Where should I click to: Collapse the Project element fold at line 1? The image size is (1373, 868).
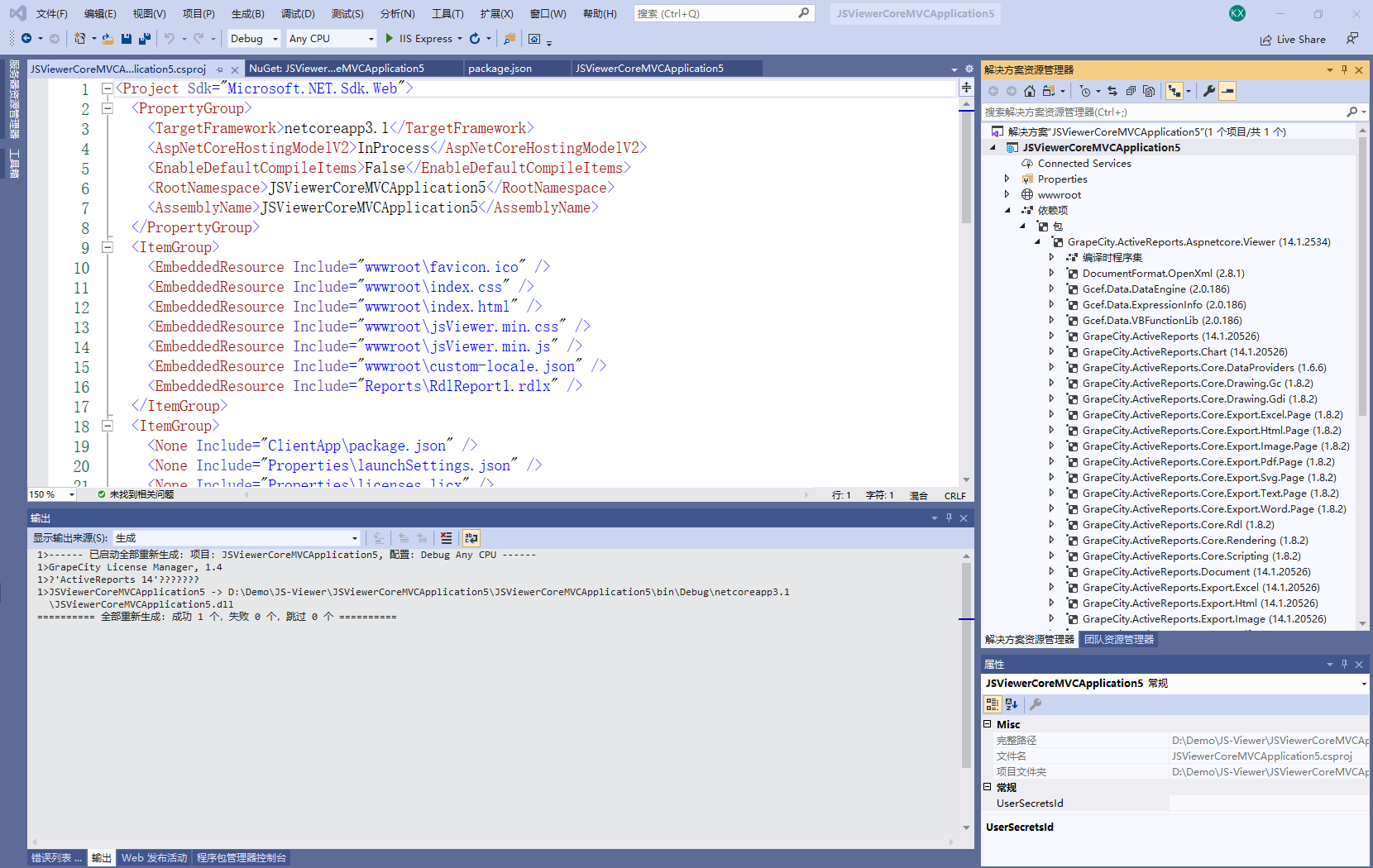point(107,88)
